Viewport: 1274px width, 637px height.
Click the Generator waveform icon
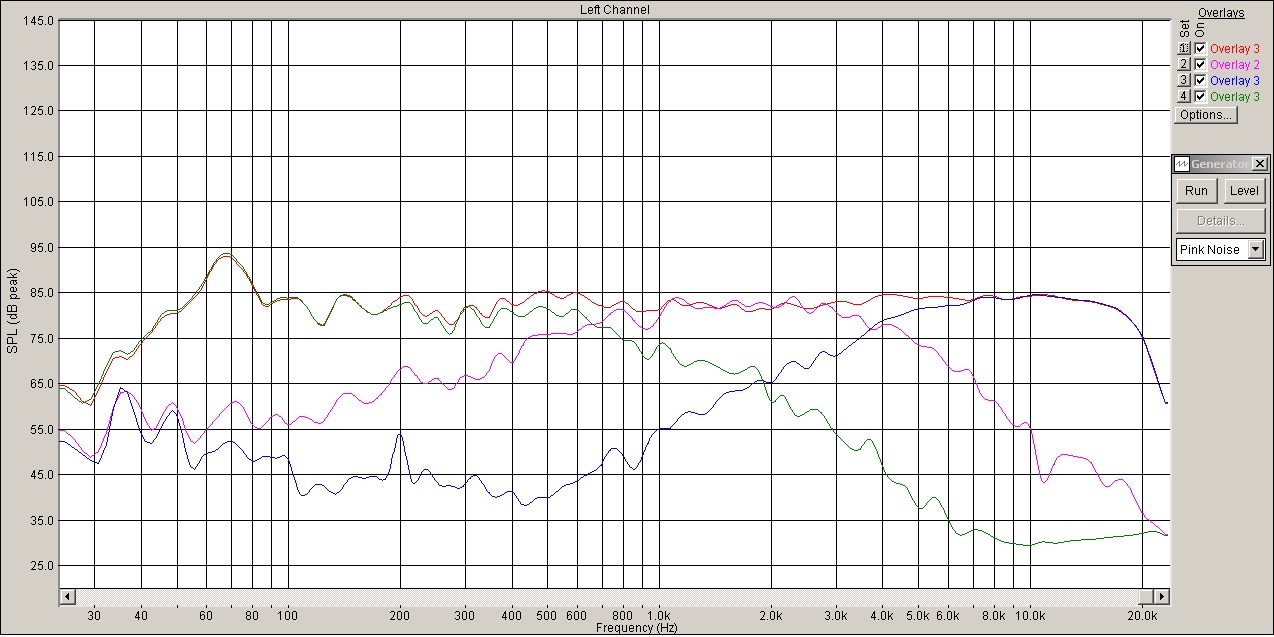point(1181,164)
